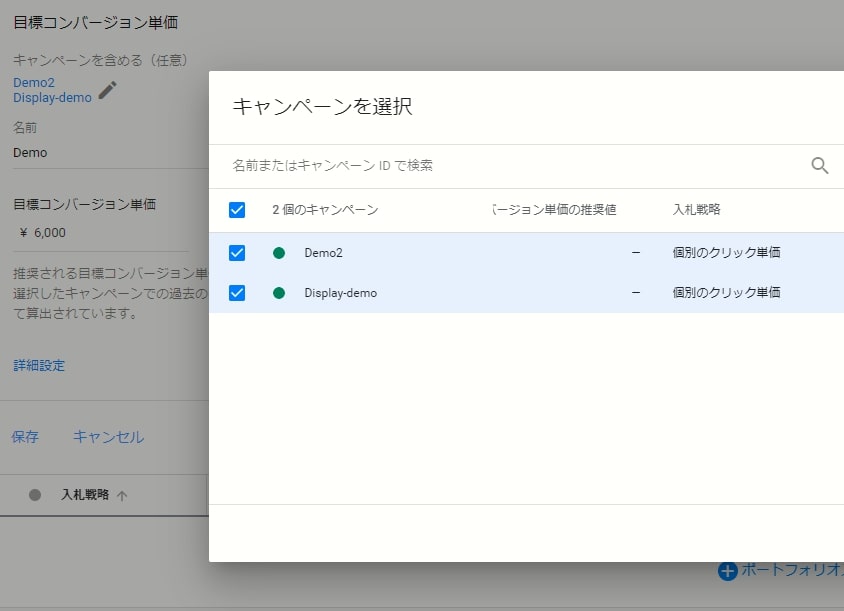This screenshot has width=844, height=611.
Task: Click the 2 個のキャンペーン header text
Action: [x=325, y=209]
